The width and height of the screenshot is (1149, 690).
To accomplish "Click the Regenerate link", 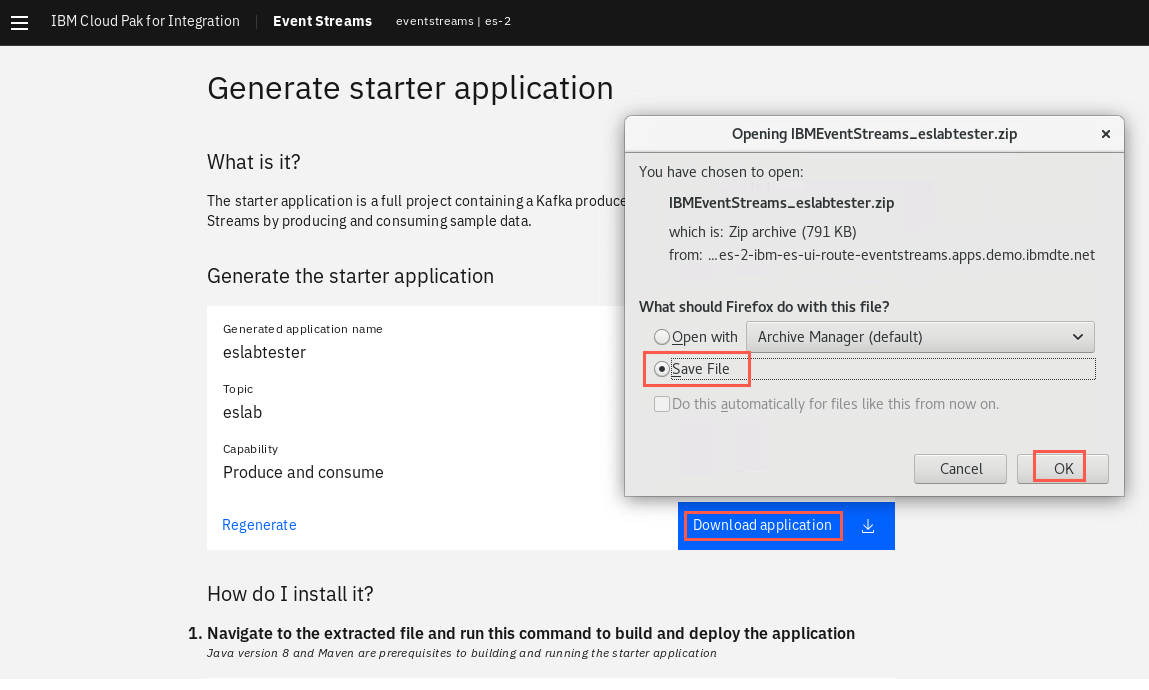I will (259, 525).
